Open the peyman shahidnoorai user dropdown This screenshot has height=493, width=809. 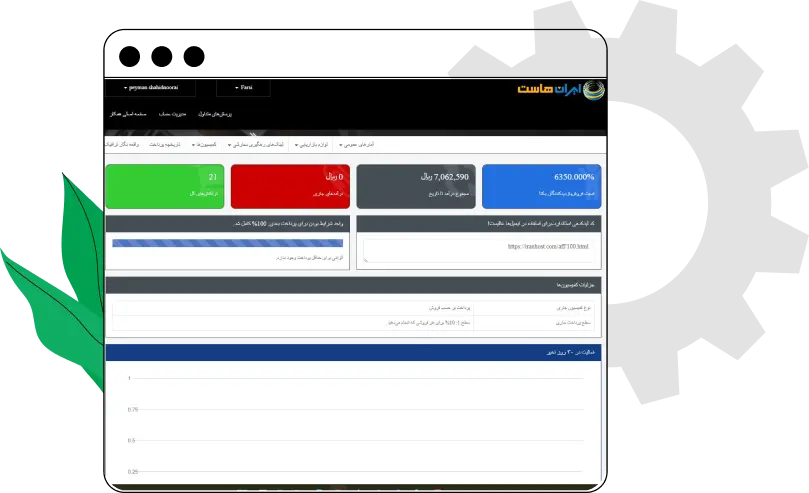click(150, 87)
